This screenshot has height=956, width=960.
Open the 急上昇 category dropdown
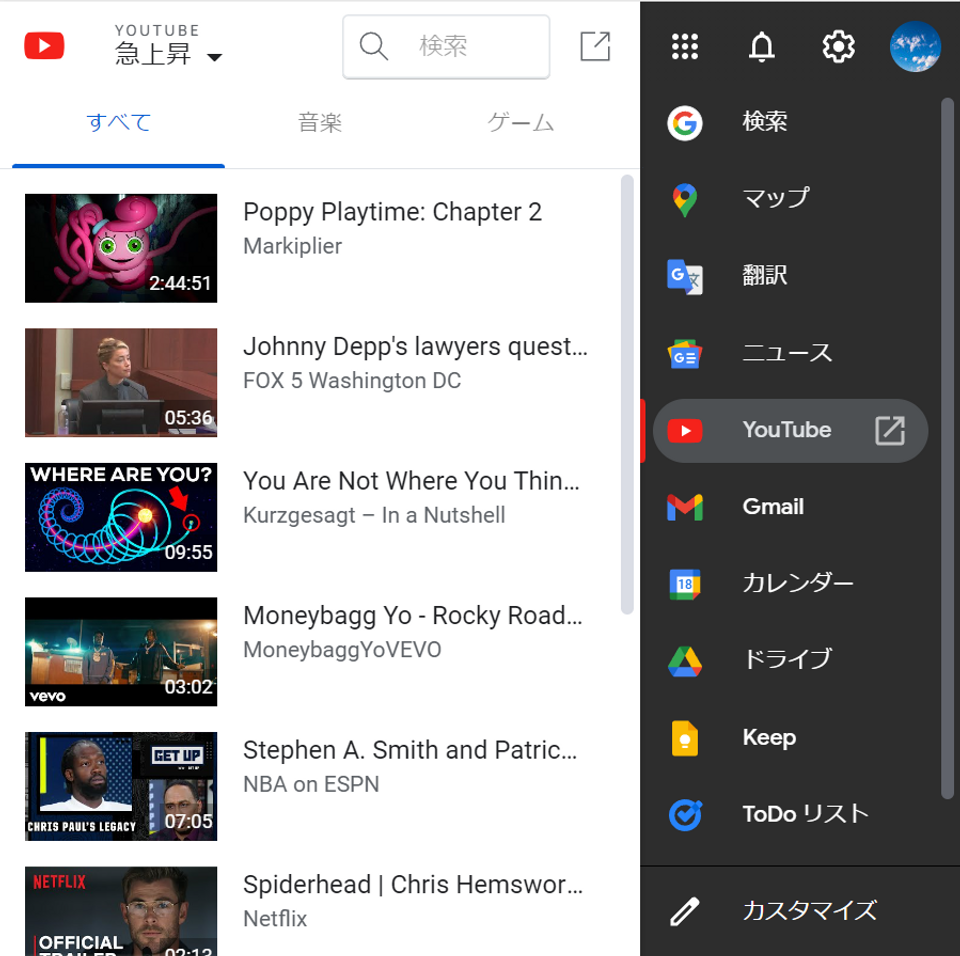pyautogui.click(x=168, y=47)
